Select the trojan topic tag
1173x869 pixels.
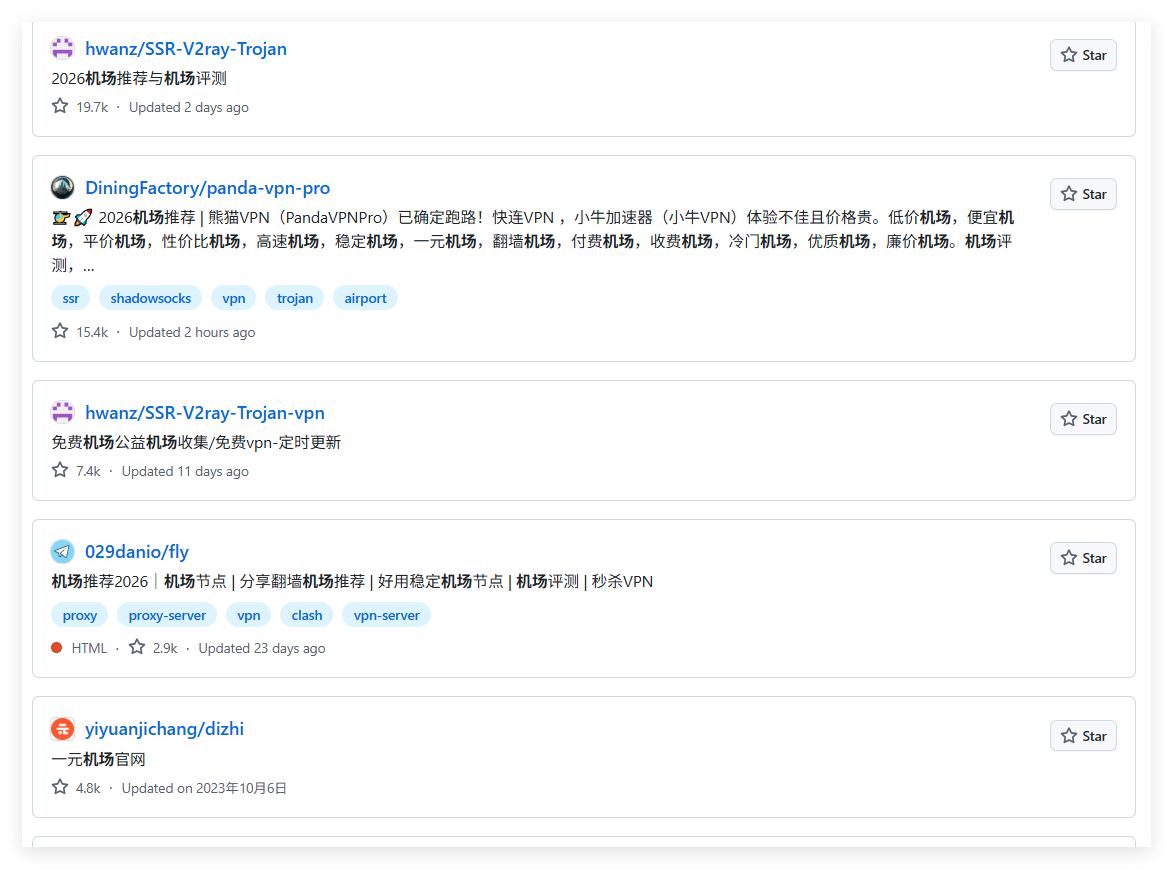click(295, 298)
